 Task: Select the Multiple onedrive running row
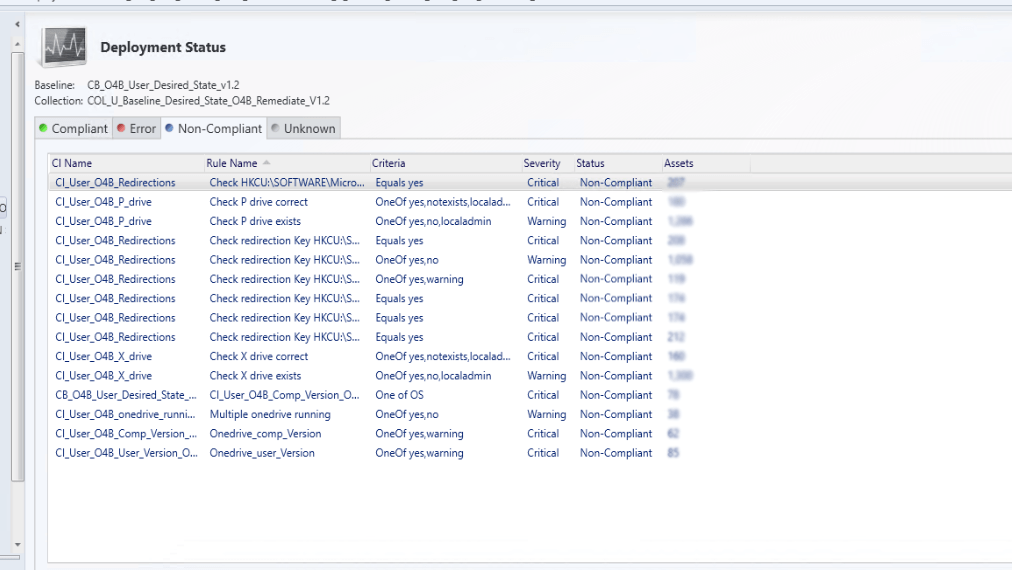(269, 414)
